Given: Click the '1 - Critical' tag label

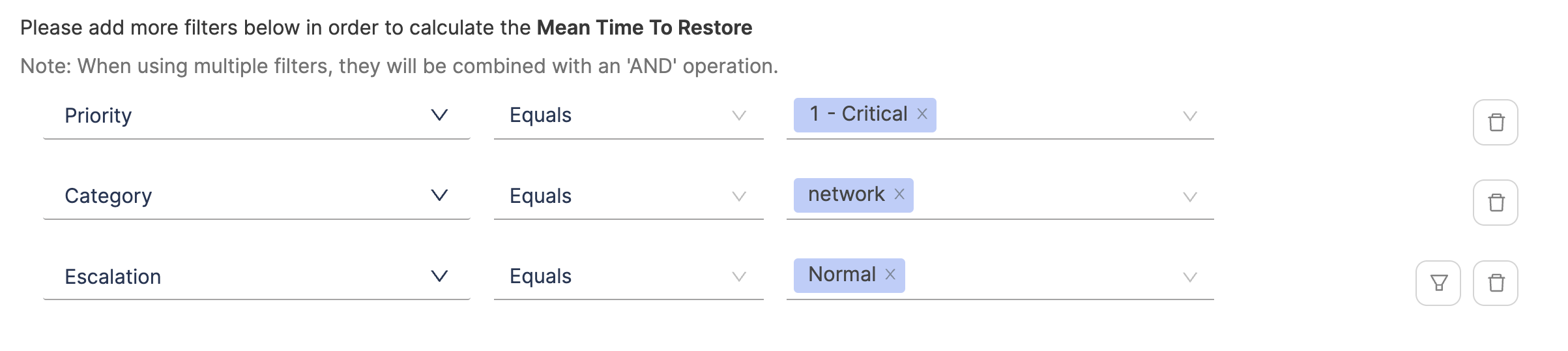Looking at the screenshot, I should pyautogui.click(x=858, y=114).
